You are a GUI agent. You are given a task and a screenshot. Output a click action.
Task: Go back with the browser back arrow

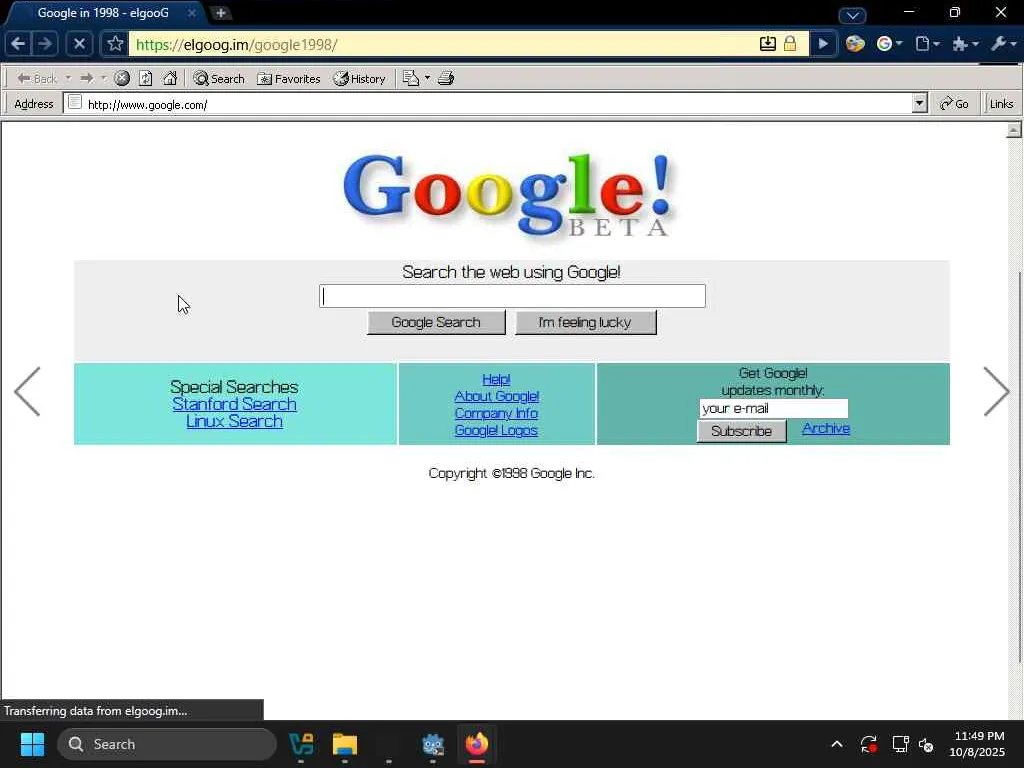coord(18,44)
